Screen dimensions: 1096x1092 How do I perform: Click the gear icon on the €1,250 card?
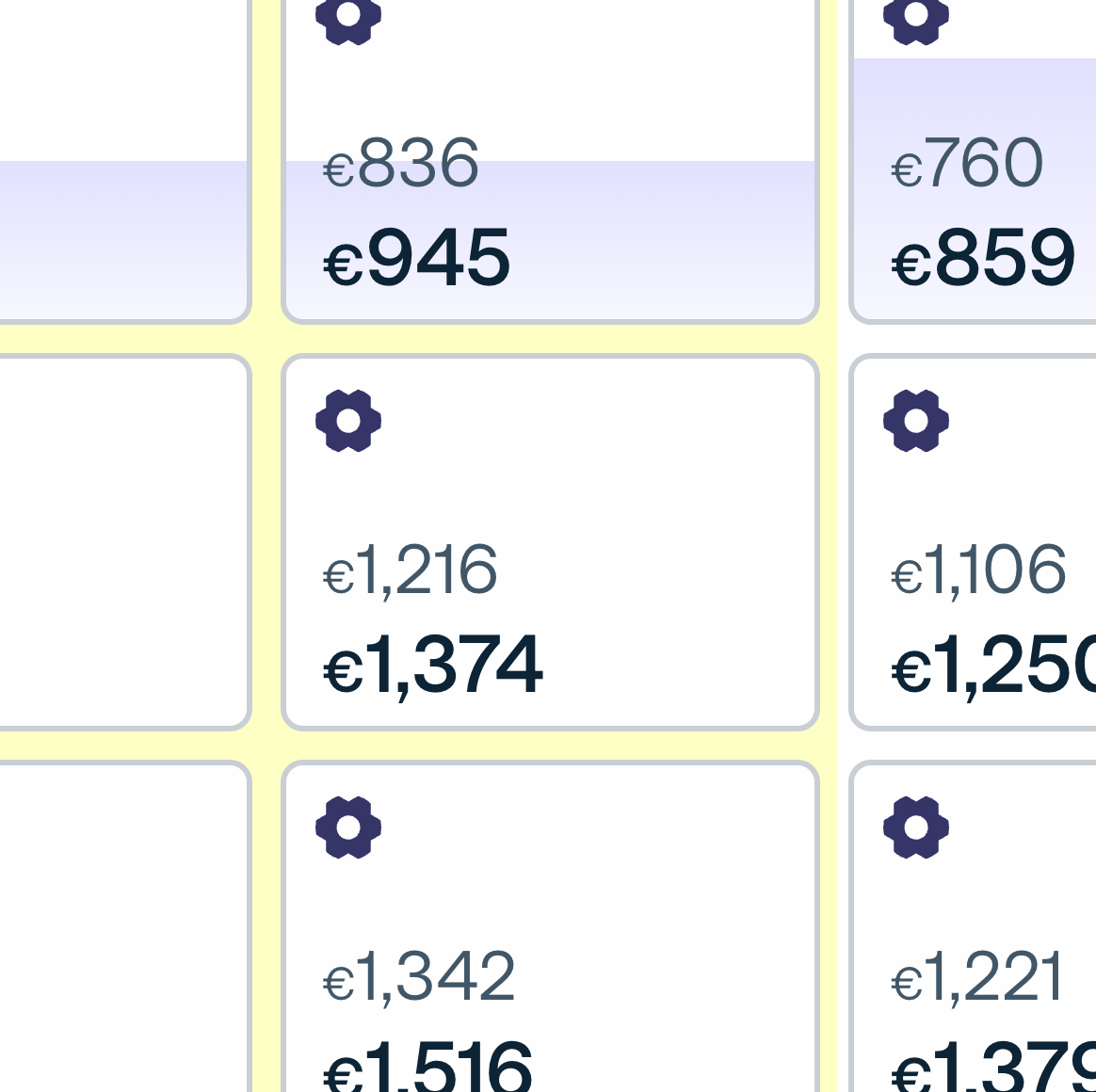914,421
